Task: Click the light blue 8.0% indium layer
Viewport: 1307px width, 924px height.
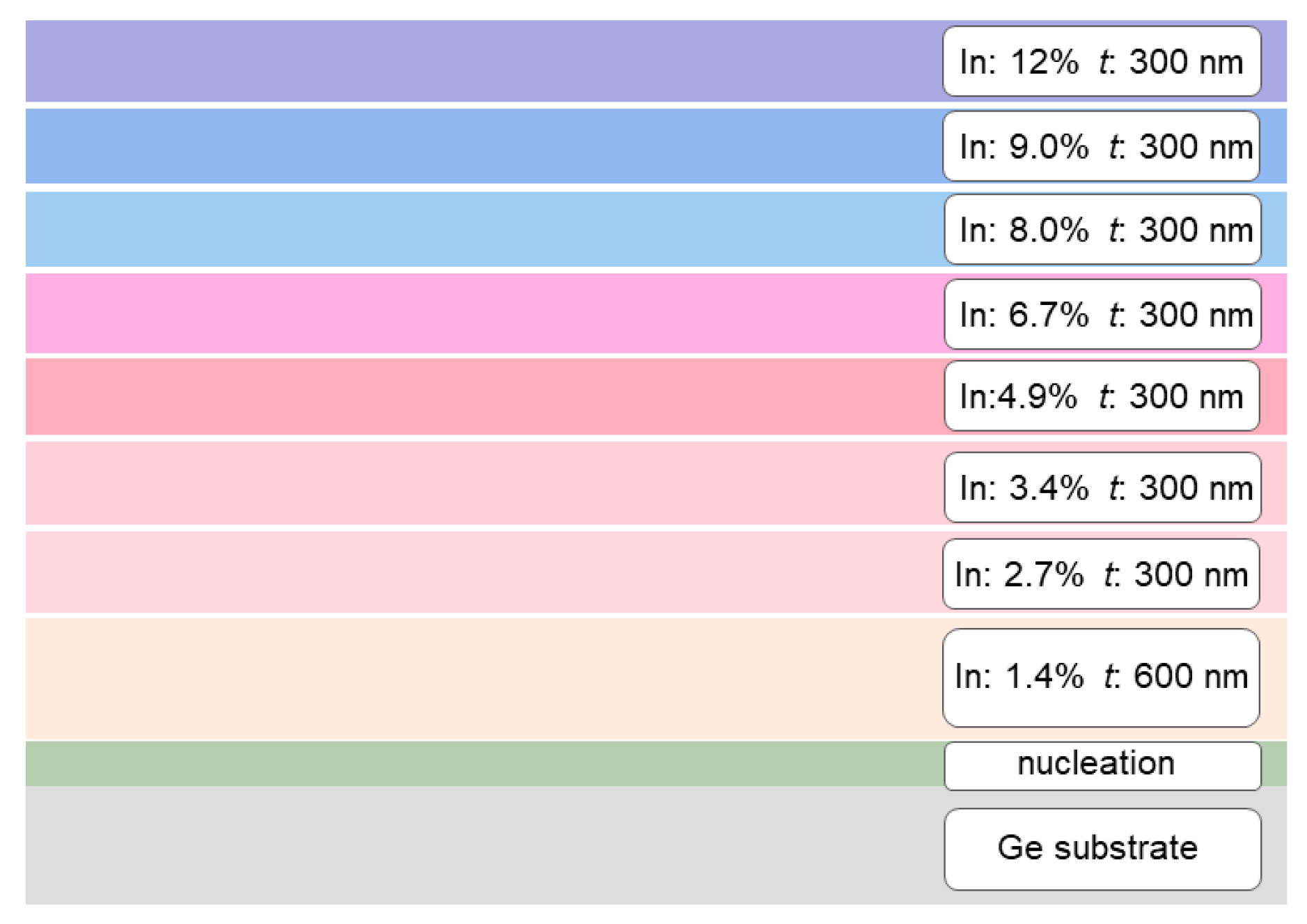Action: coord(480,230)
